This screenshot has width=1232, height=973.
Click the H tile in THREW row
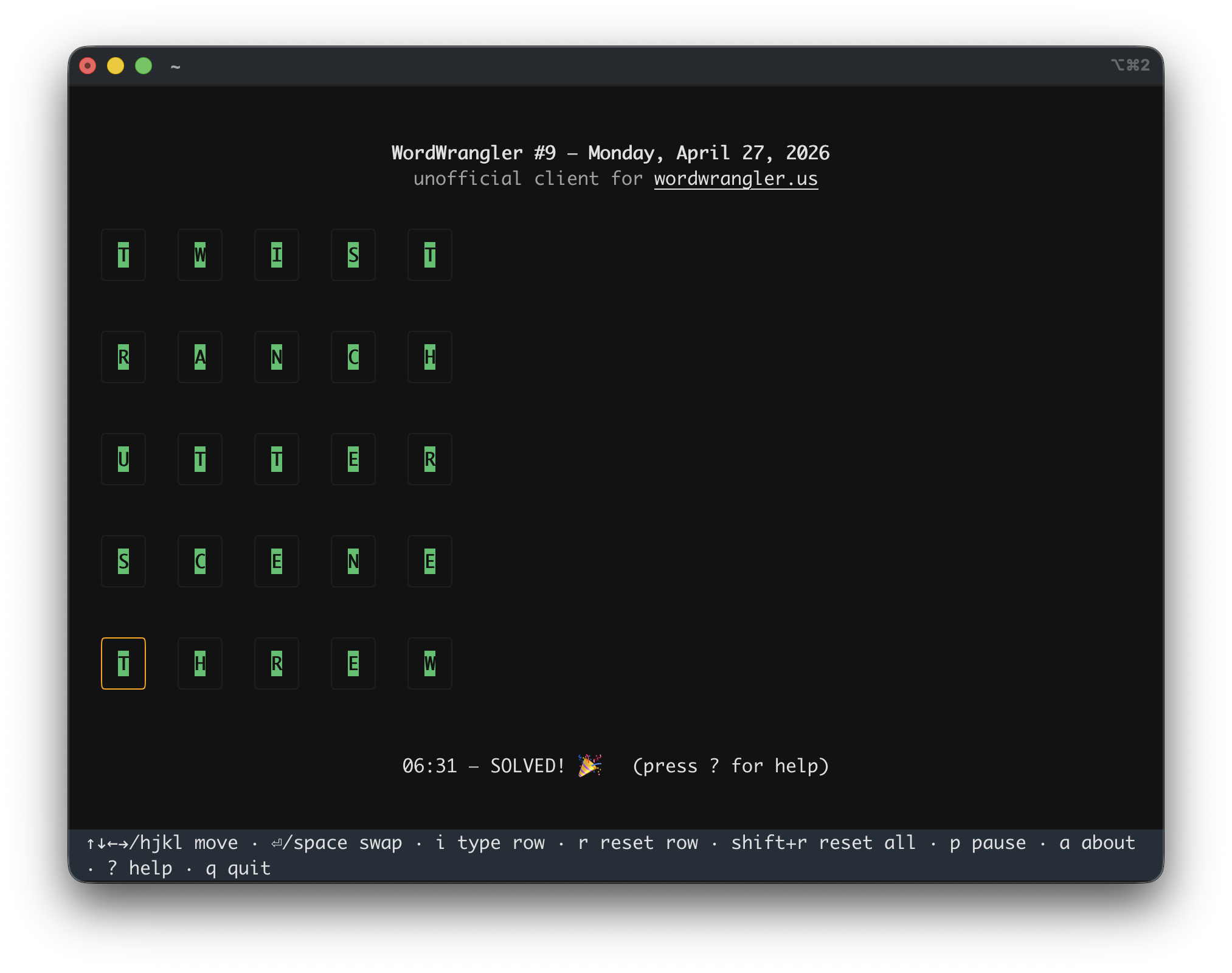pos(200,663)
